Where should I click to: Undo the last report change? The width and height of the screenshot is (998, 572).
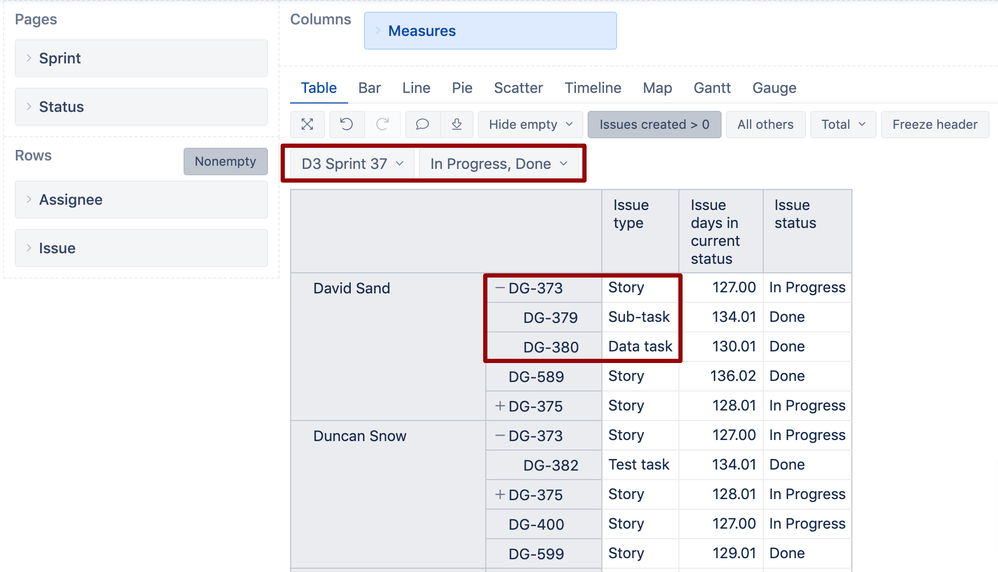click(x=346, y=125)
